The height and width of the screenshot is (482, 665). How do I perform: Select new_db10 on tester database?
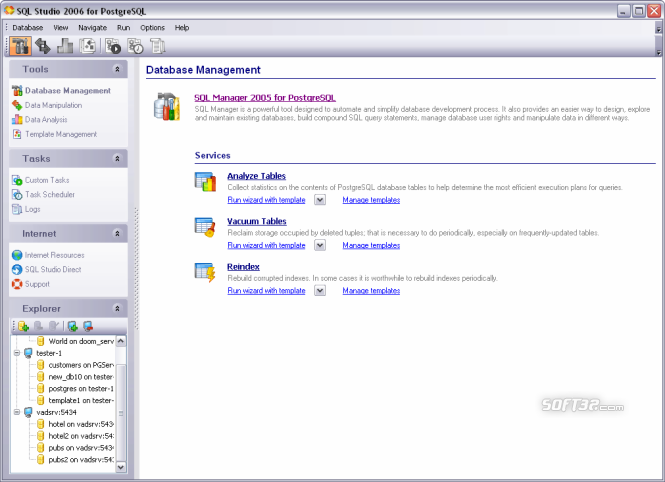pyautogui.click(x=75, y=377)
